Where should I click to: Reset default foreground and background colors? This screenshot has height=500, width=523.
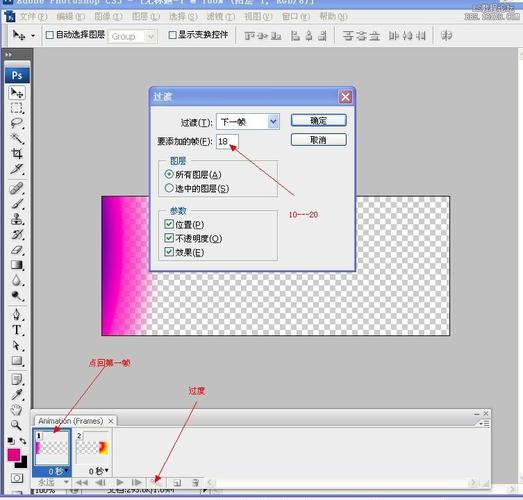point(11,441)
